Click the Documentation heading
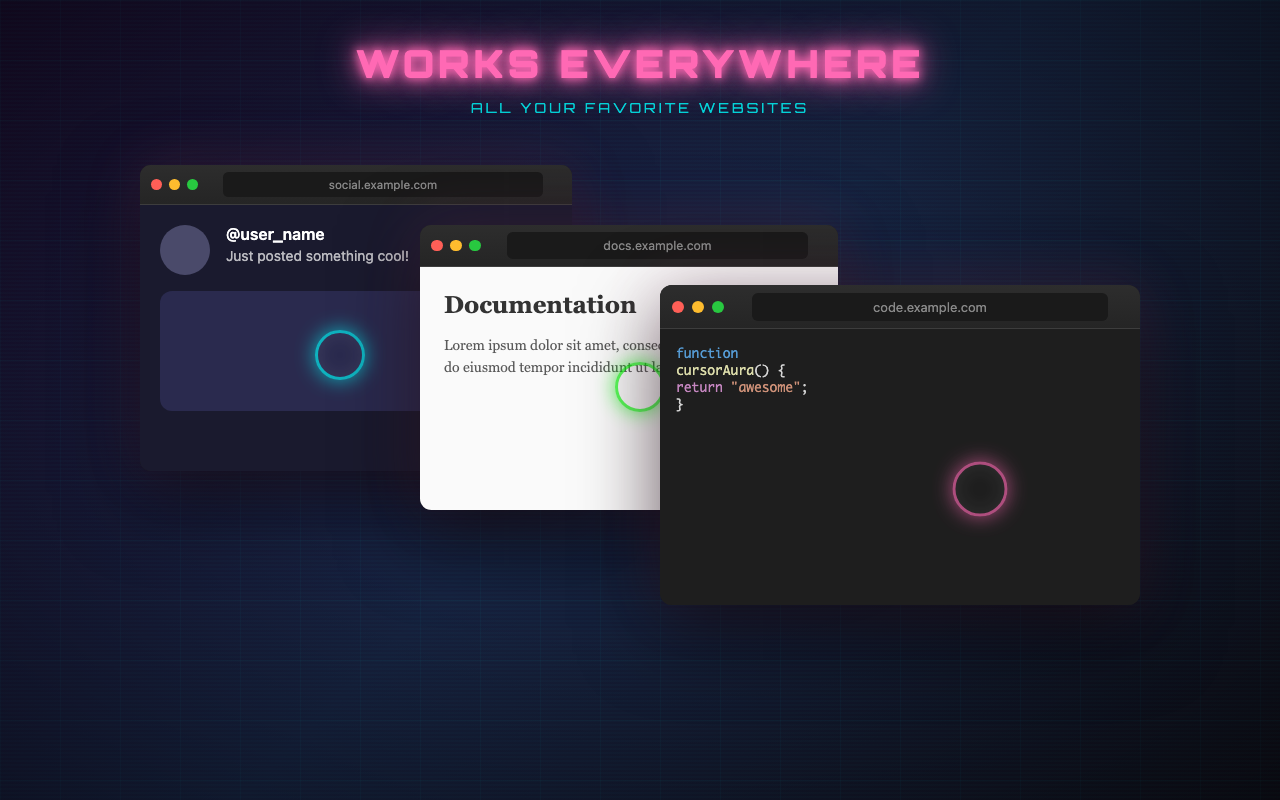1280x800 pixels. 540,305
